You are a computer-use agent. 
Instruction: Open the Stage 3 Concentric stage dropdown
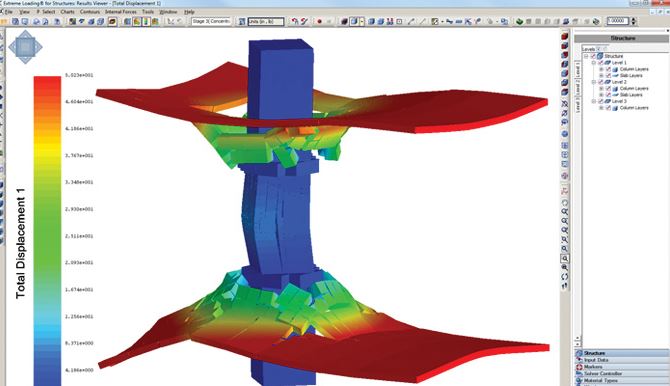(x=211, y=21)
